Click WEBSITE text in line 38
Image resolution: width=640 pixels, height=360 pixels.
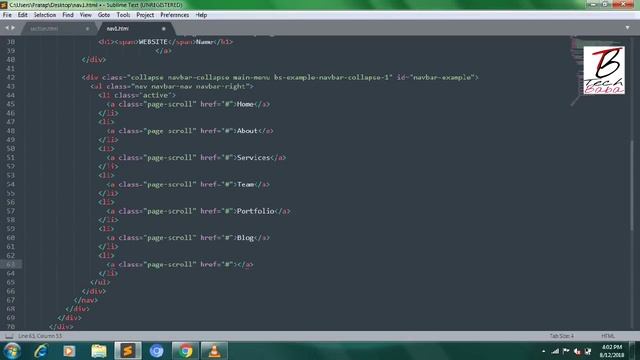click(x=153, y=42)
